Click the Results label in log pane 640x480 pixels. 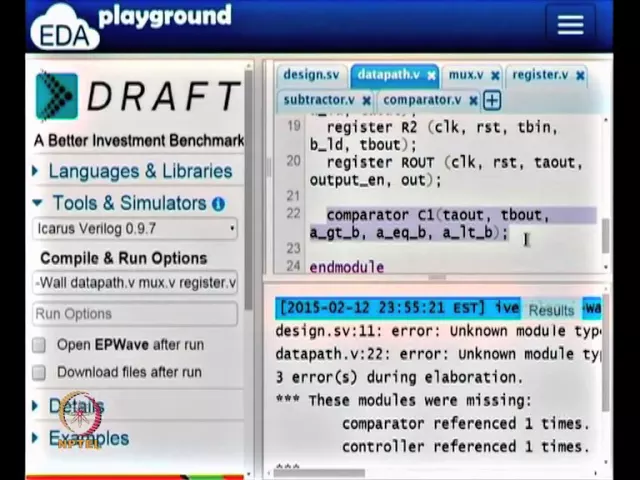click(x=551, y=311)
